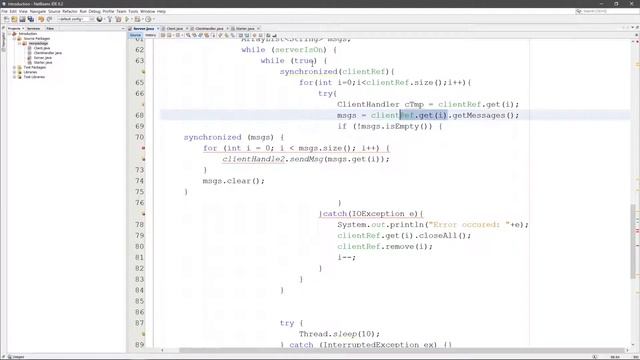Click the Build Project hammer icon
Image resolution: width=640 pixels, height=360 pixels.
pos(109,19)
